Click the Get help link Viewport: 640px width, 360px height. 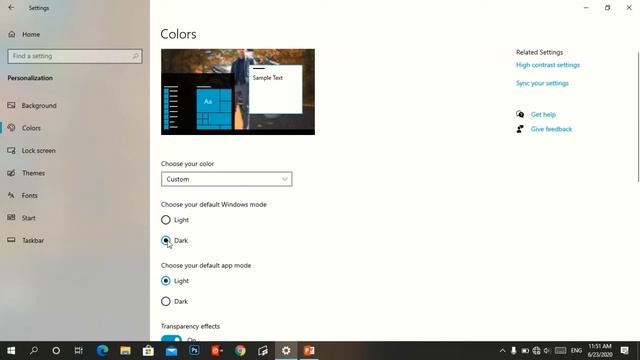click(x=543, y=115)
